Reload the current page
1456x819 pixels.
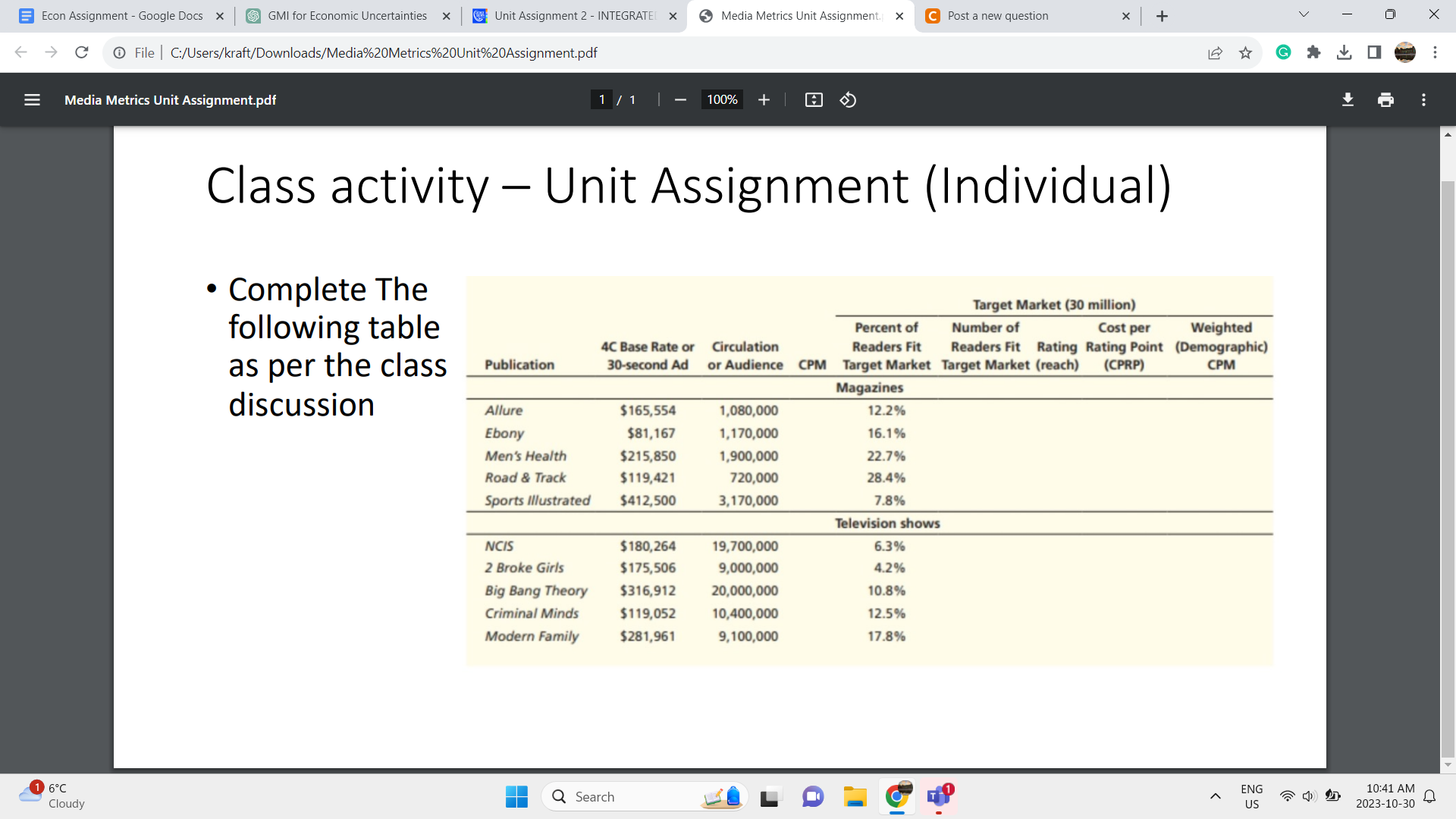(81, 52)
